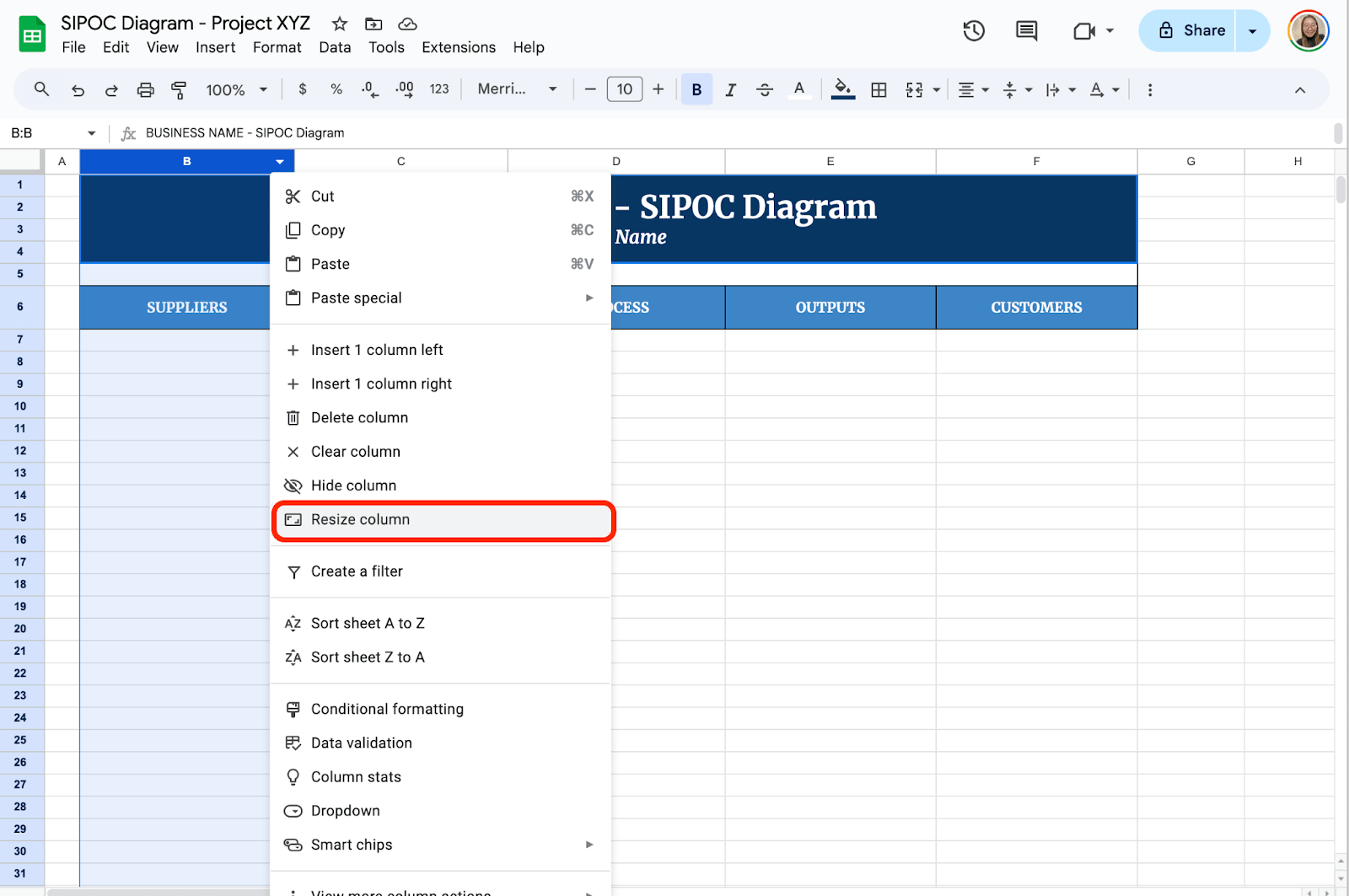Screen dimensions: 1349x896
Task: Click the undo arrow
Action: (78, 89)
